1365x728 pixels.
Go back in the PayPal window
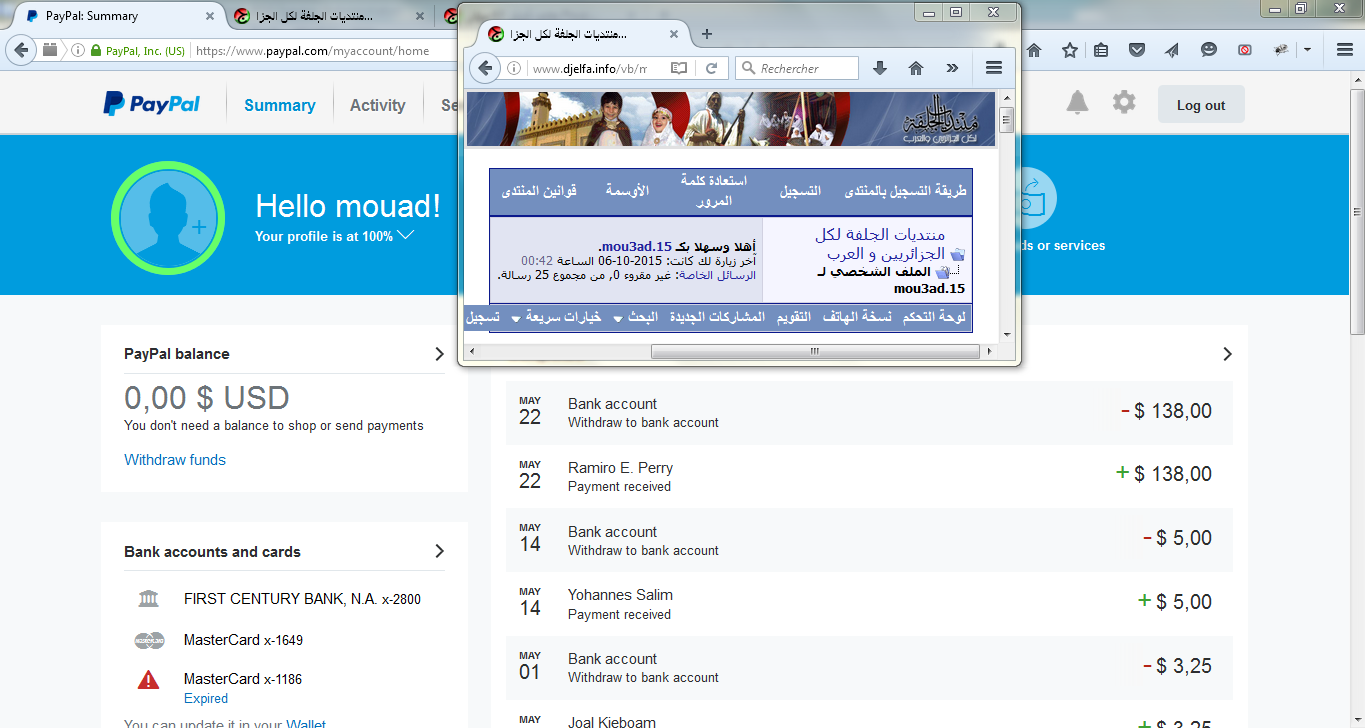[x=21, y=50]
